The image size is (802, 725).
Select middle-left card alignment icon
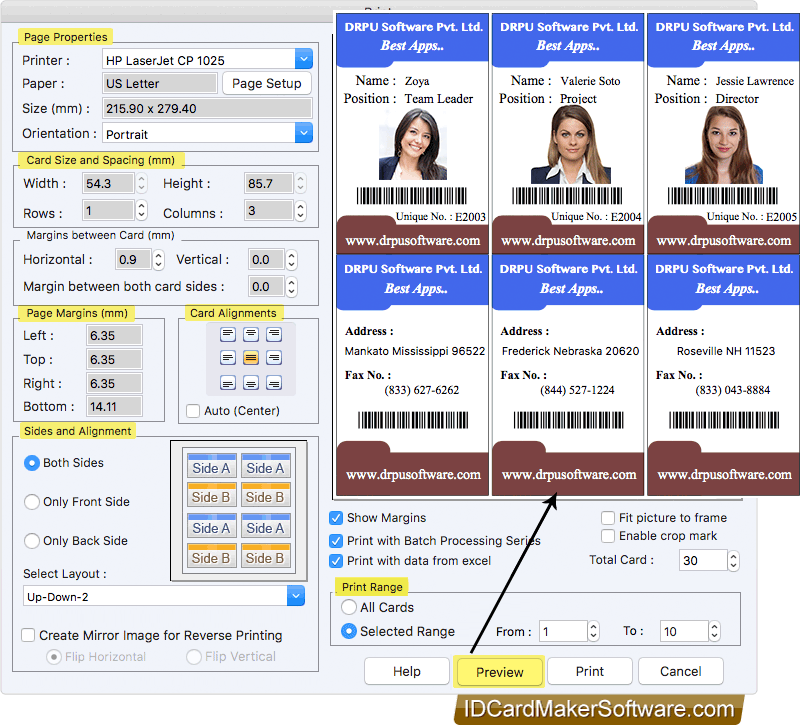point(228,358)
